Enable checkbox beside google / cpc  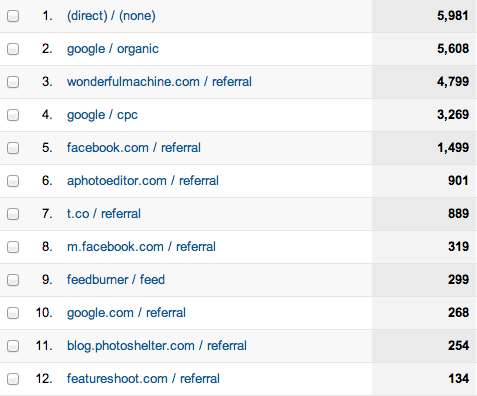click(x=13, y=115)
